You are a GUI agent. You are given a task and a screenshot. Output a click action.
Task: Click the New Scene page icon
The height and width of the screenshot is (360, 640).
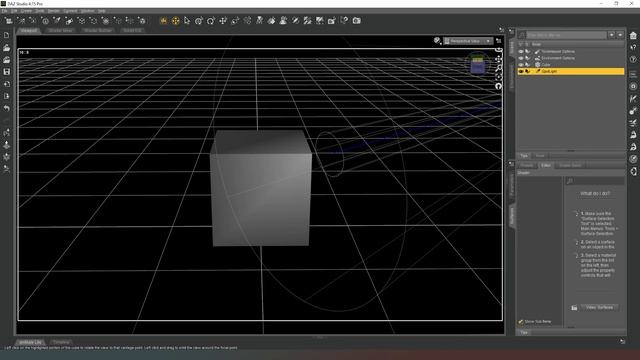(x=7, y=36)
